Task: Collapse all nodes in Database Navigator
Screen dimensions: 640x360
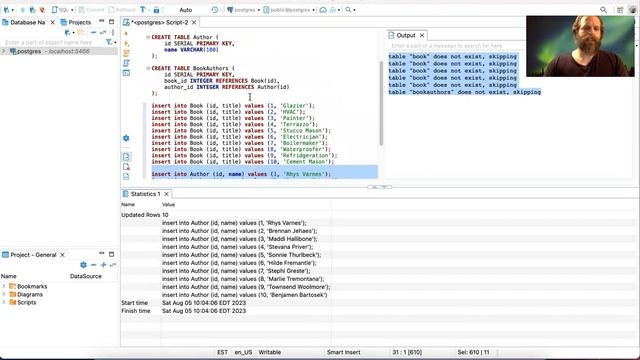Action: pyautogui.click(x=93, y=32)
